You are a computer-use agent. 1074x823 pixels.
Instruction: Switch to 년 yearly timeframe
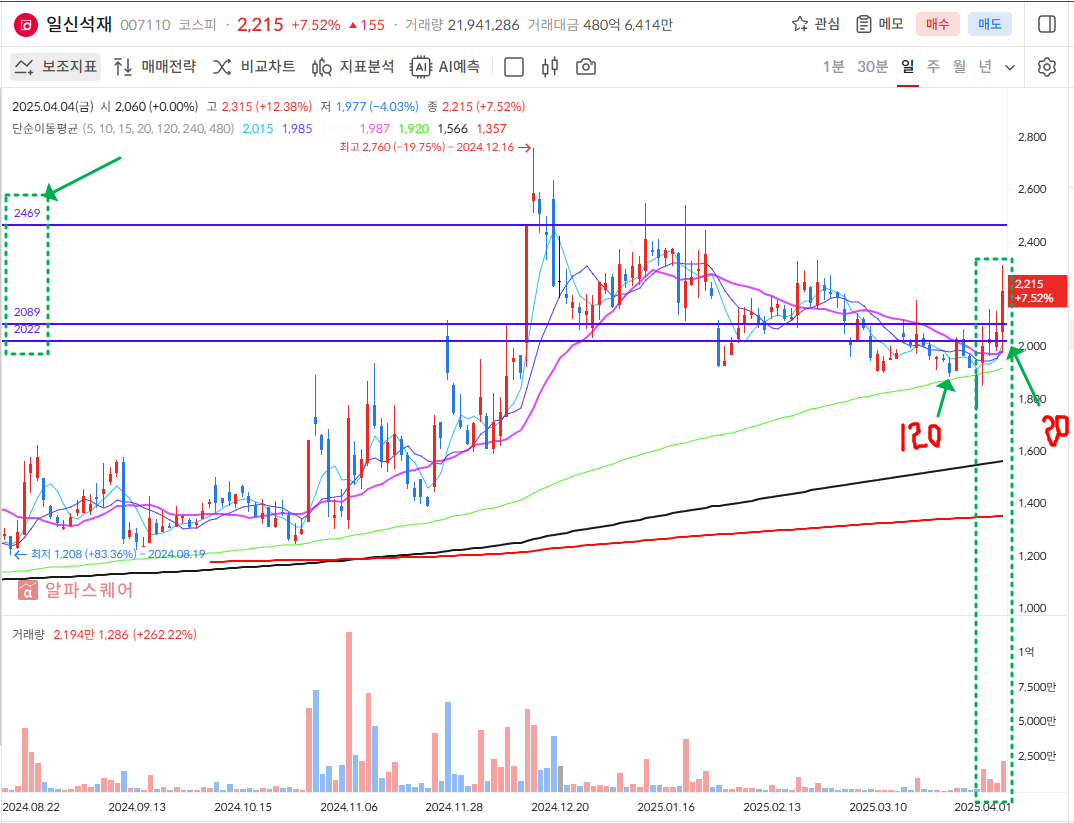985,66
